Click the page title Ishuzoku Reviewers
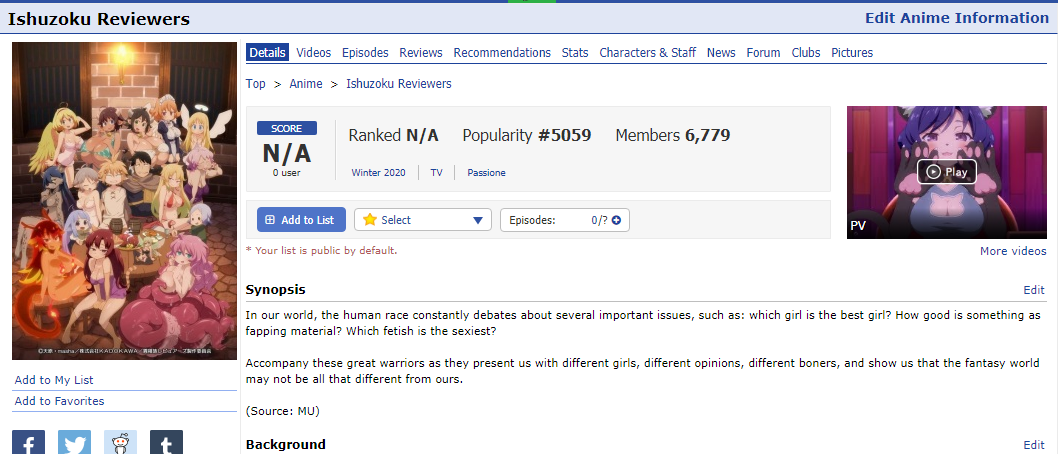Viewport: 1059px width, 454px height. 99,20
